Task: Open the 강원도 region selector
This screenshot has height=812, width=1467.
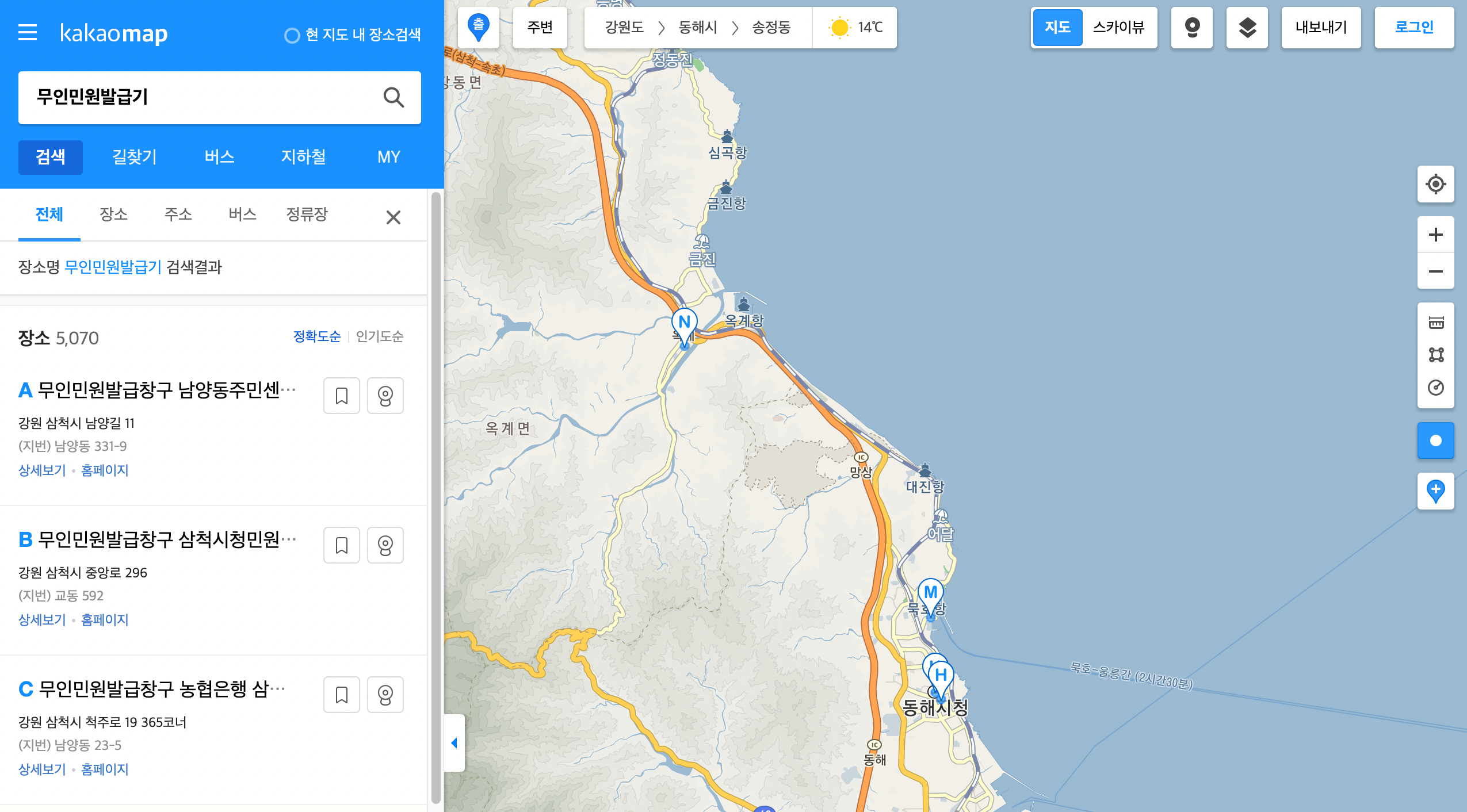Action: click(x=624, y=28)
